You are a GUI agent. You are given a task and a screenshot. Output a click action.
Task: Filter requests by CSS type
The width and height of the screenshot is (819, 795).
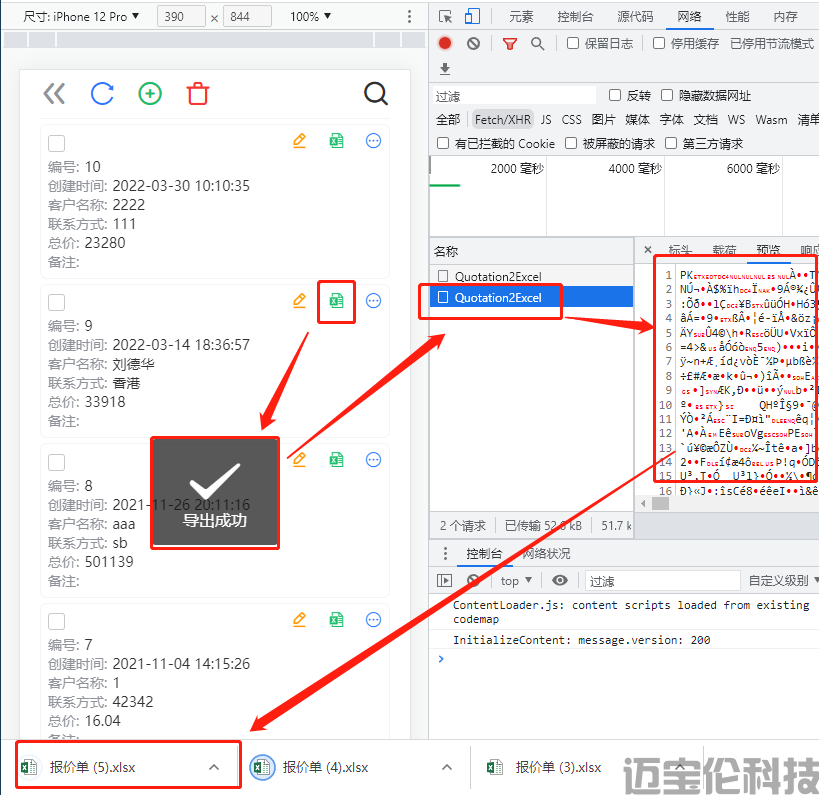click(571, 120)
